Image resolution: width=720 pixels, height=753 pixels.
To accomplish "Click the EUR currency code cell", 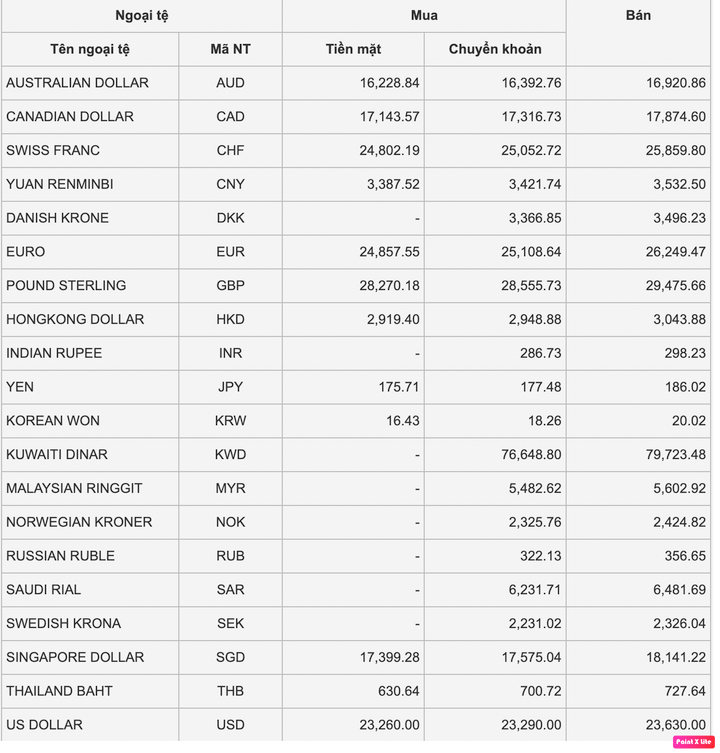I will coord(230,252).
